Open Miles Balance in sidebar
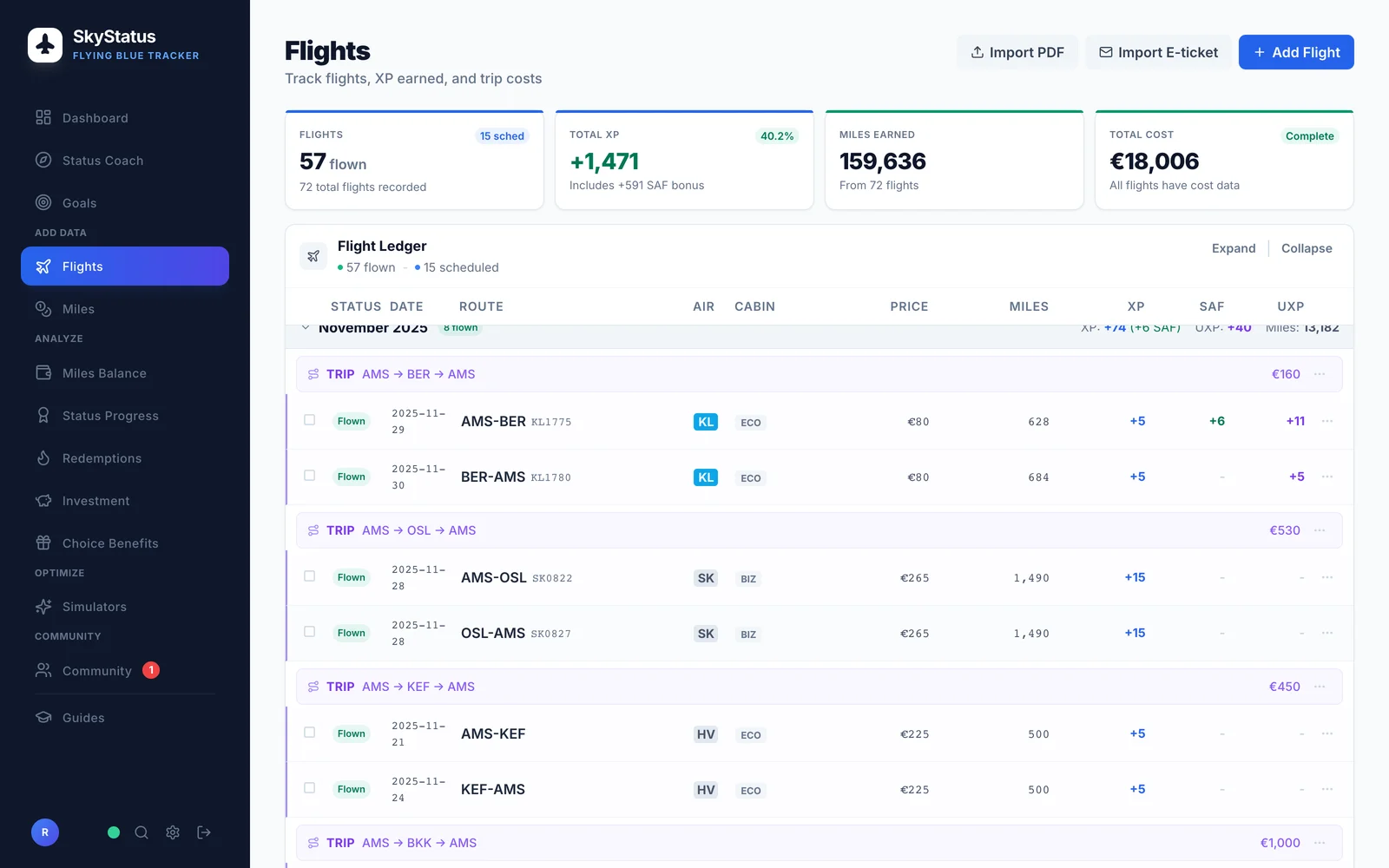 coord(125,373)
